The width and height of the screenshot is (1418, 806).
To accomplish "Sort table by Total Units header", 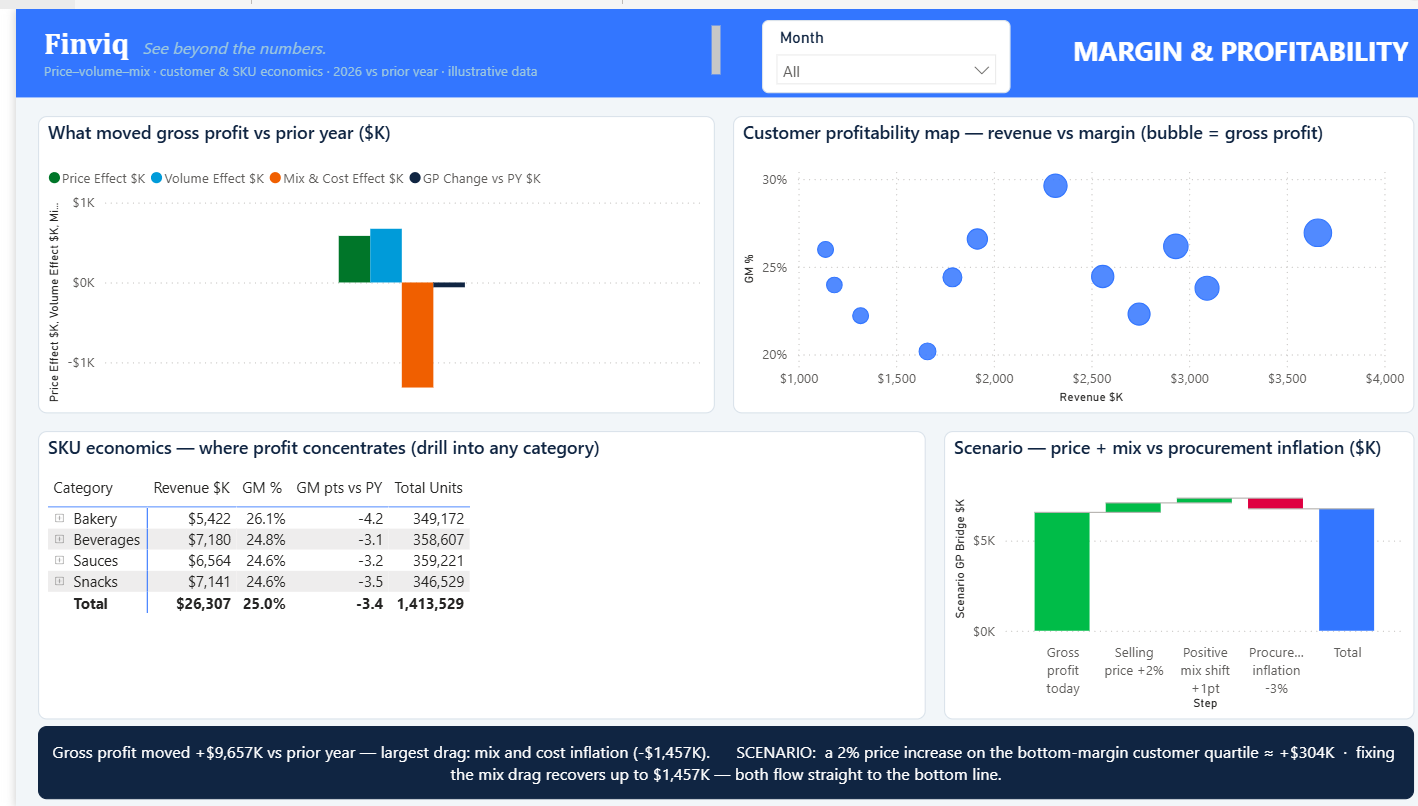I will click(429, 488).
